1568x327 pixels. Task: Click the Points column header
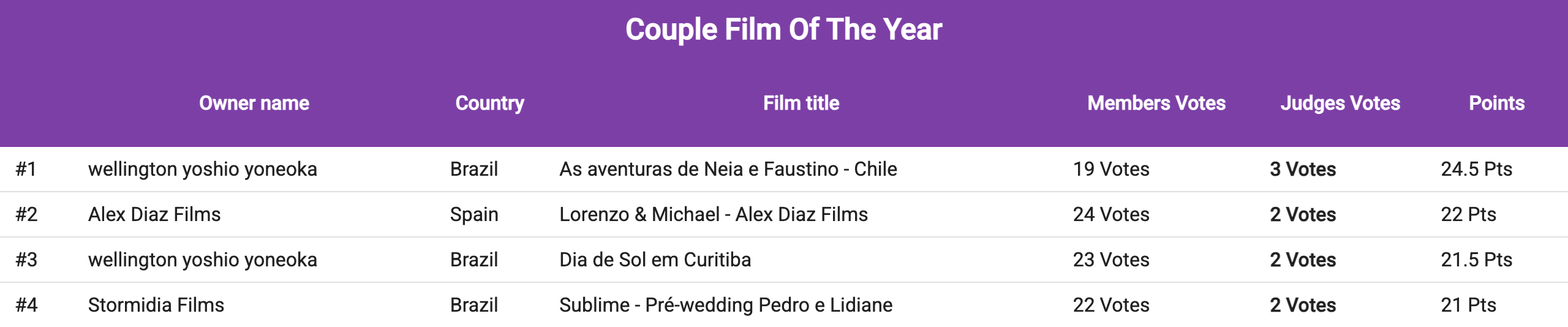(1496, 103)
